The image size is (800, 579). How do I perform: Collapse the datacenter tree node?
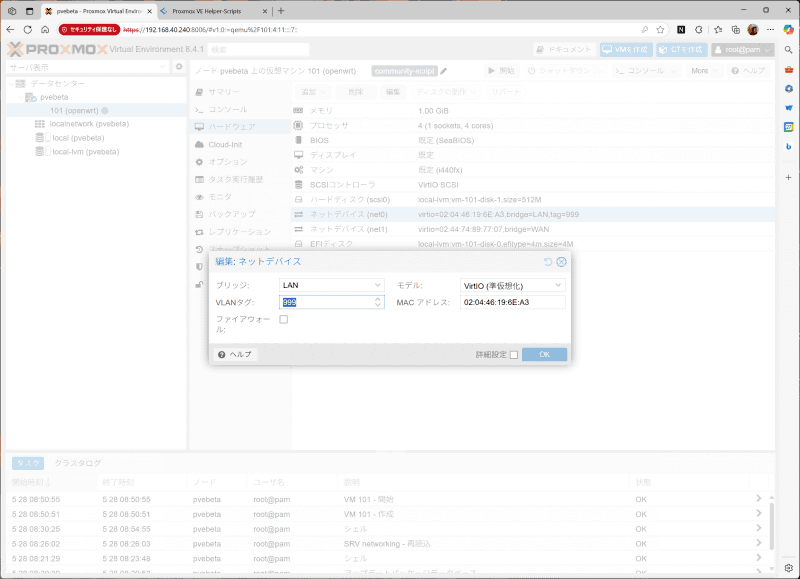click(12, 83)
